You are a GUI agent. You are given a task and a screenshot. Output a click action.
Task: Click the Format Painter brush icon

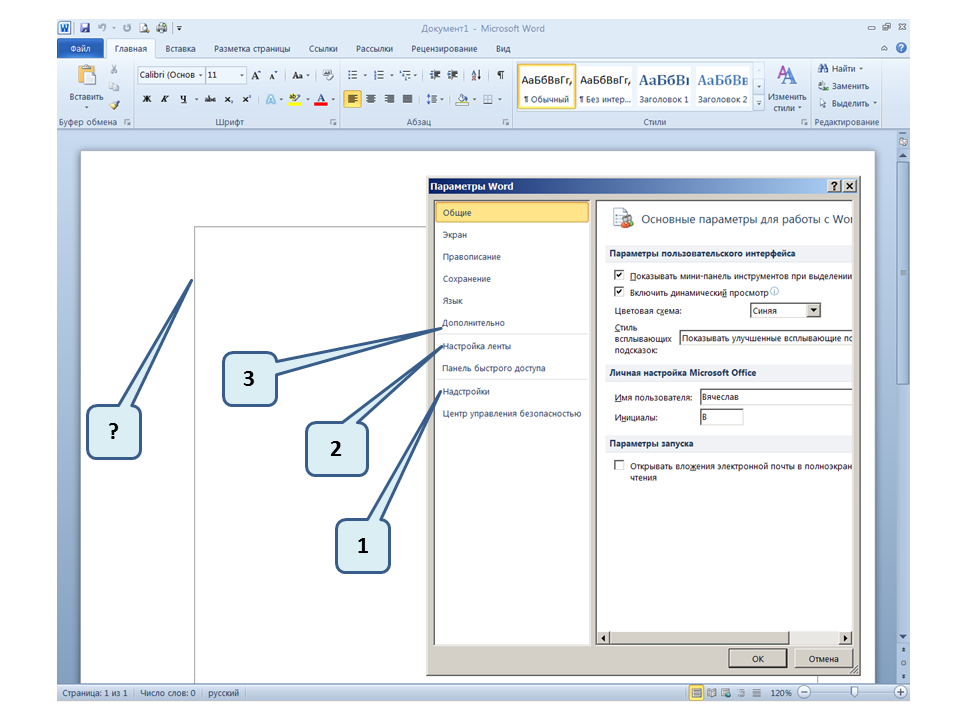point(114,104)
